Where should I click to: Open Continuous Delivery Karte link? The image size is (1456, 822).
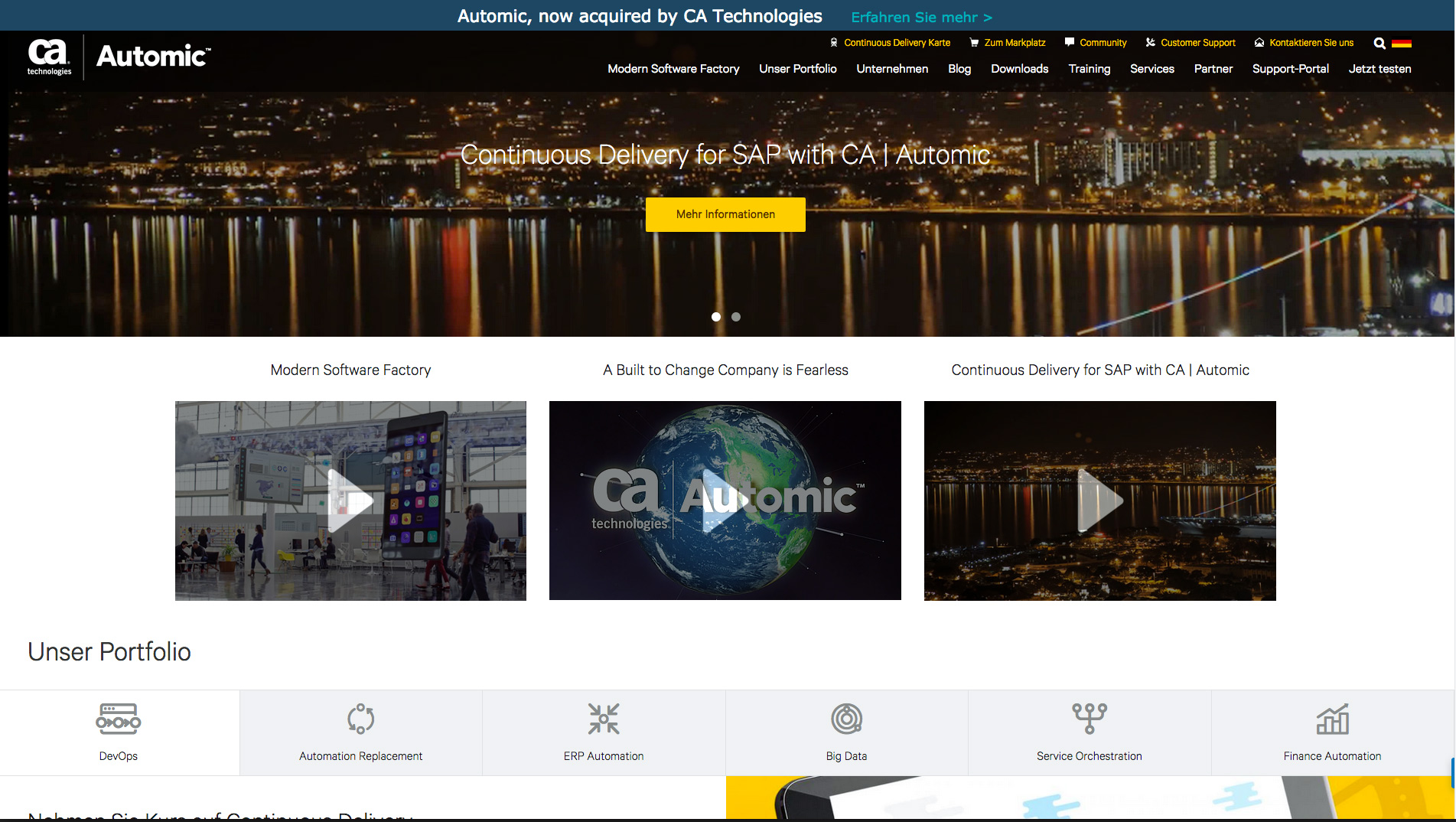(x=897, y=43)
